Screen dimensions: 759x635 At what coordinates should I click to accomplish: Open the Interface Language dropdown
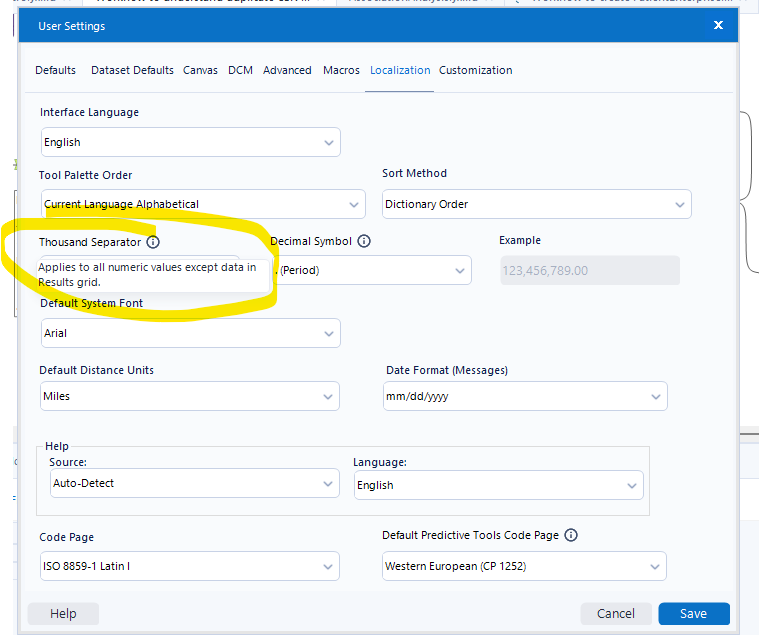point(191,142)
